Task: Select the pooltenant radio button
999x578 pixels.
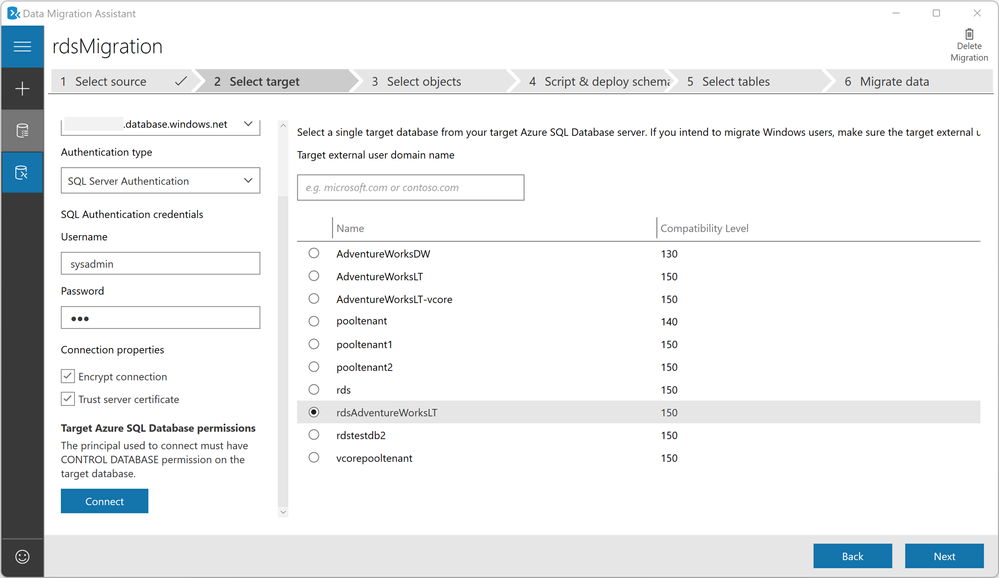Action: point(313,321)
